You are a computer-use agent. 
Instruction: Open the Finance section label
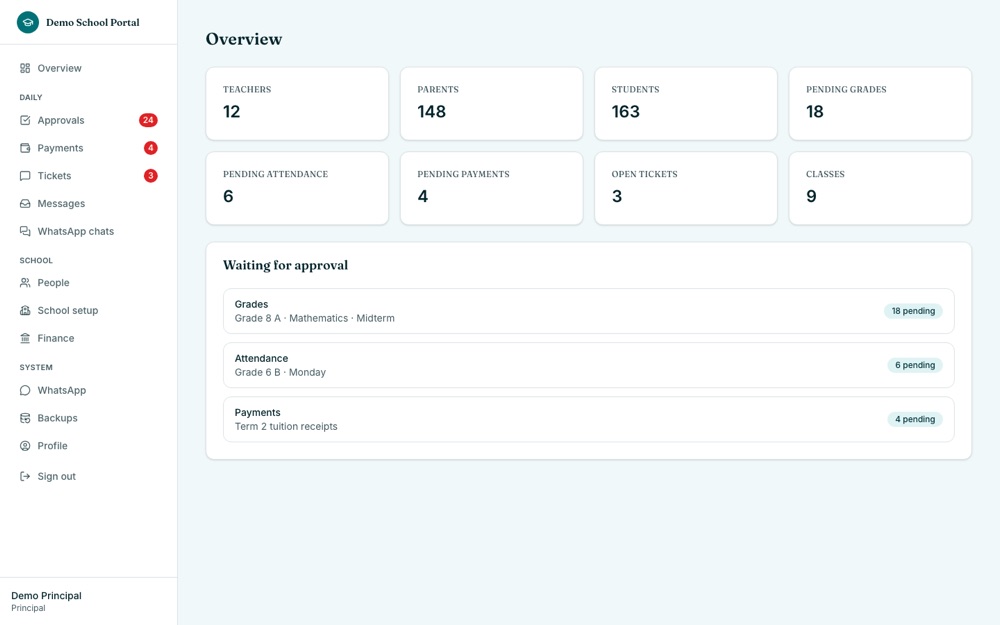(x=55, y=338)
